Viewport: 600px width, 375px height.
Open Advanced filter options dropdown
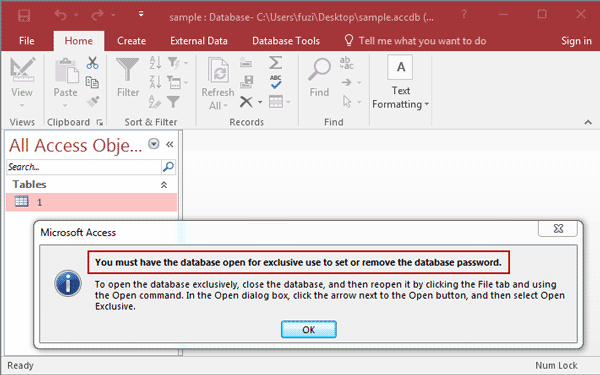click(178, 82)
